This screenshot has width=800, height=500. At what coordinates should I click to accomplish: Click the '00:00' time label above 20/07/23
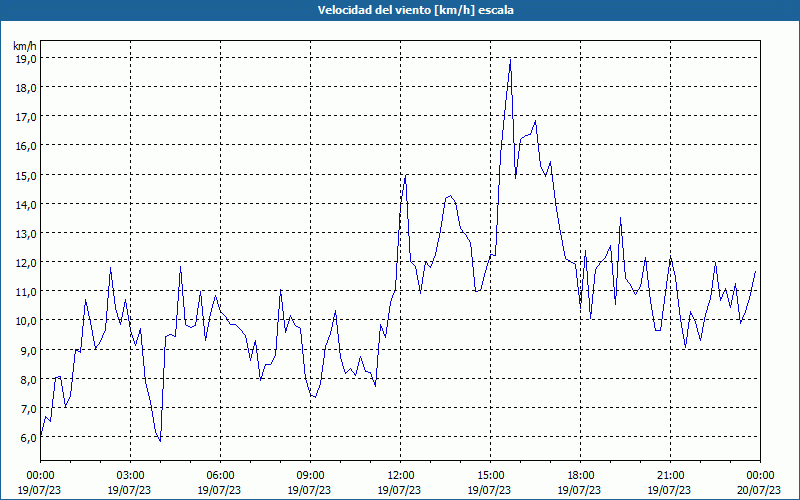tap(760, 476)
